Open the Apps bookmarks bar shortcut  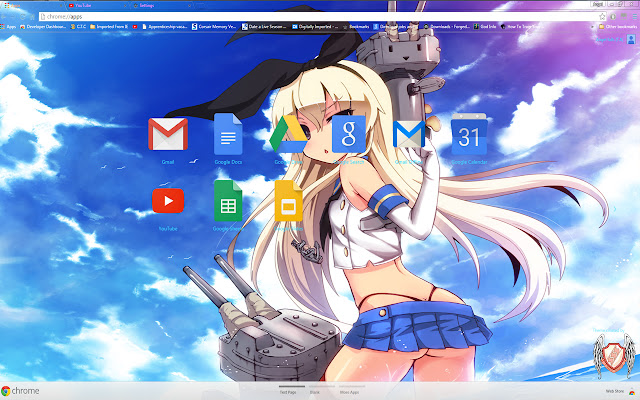[10, 27]
